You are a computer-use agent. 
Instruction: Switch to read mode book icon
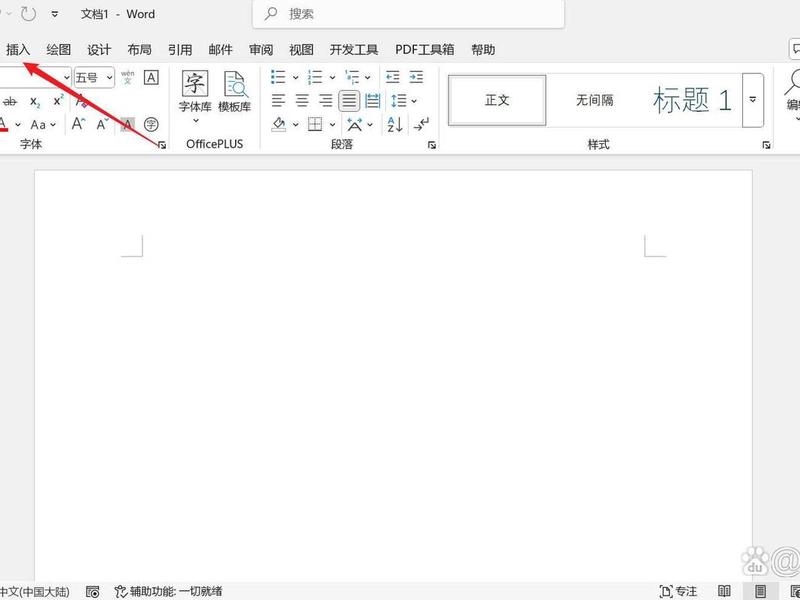[724, 591]
